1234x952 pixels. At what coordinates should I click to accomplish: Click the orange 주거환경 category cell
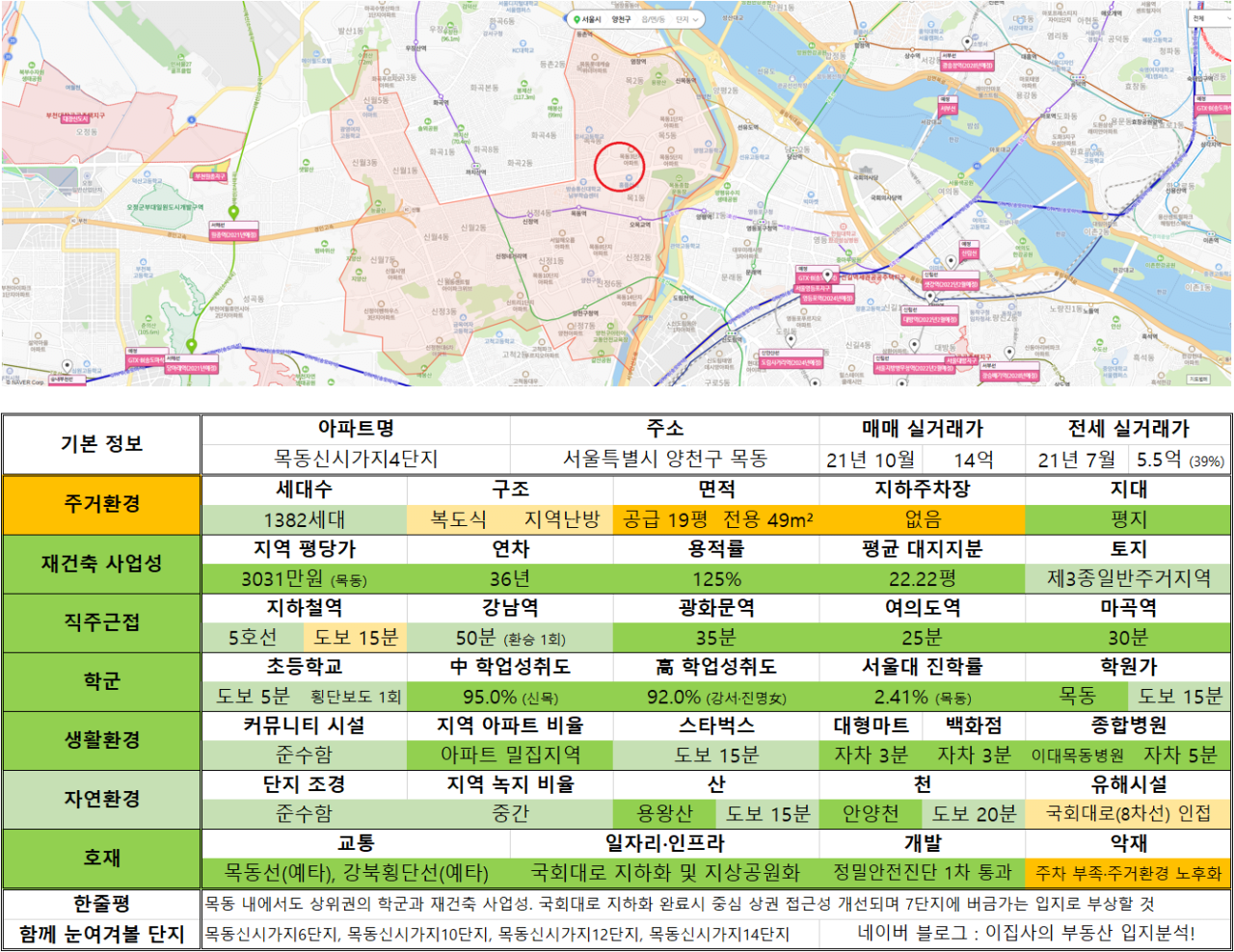(x=101, y=504)
